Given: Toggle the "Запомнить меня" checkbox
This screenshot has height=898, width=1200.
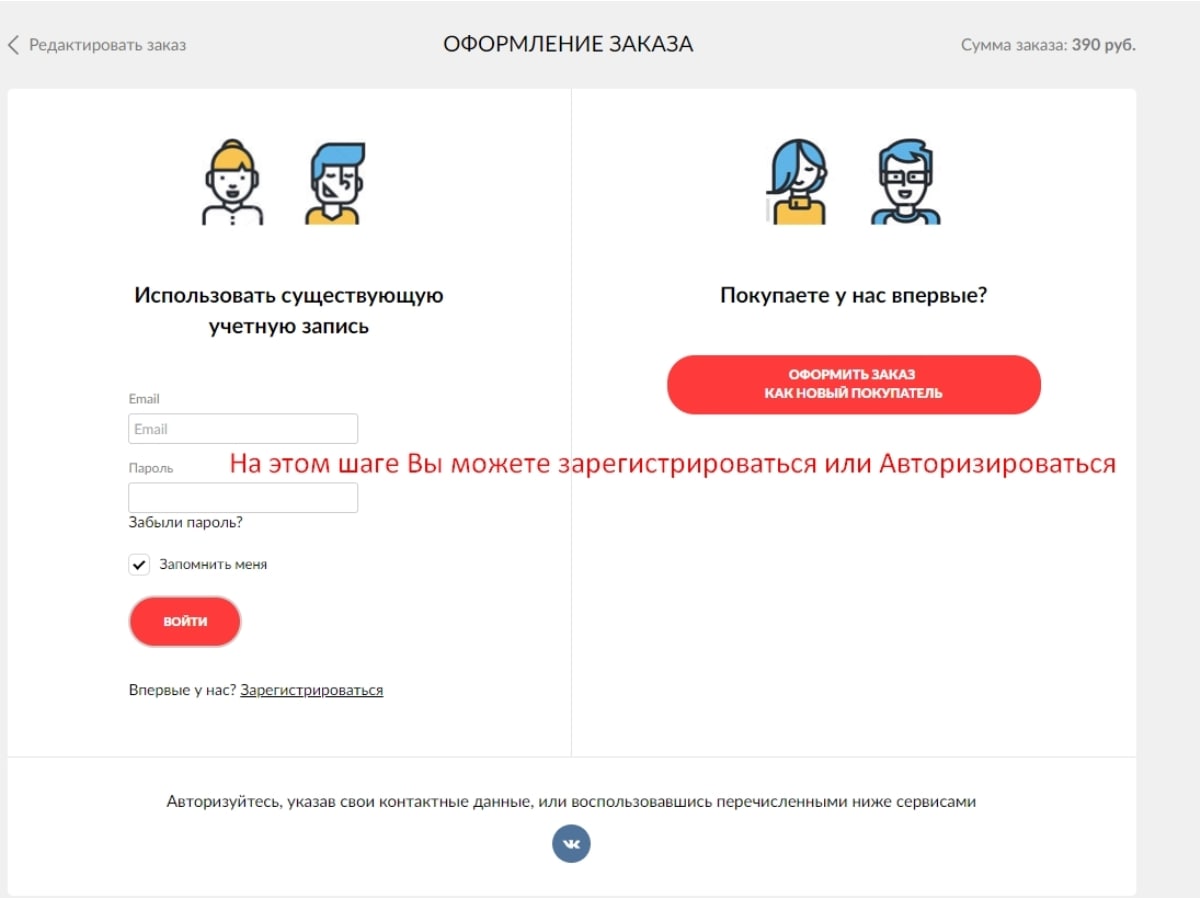Looking at the screenshot, I should coord(139,565).
